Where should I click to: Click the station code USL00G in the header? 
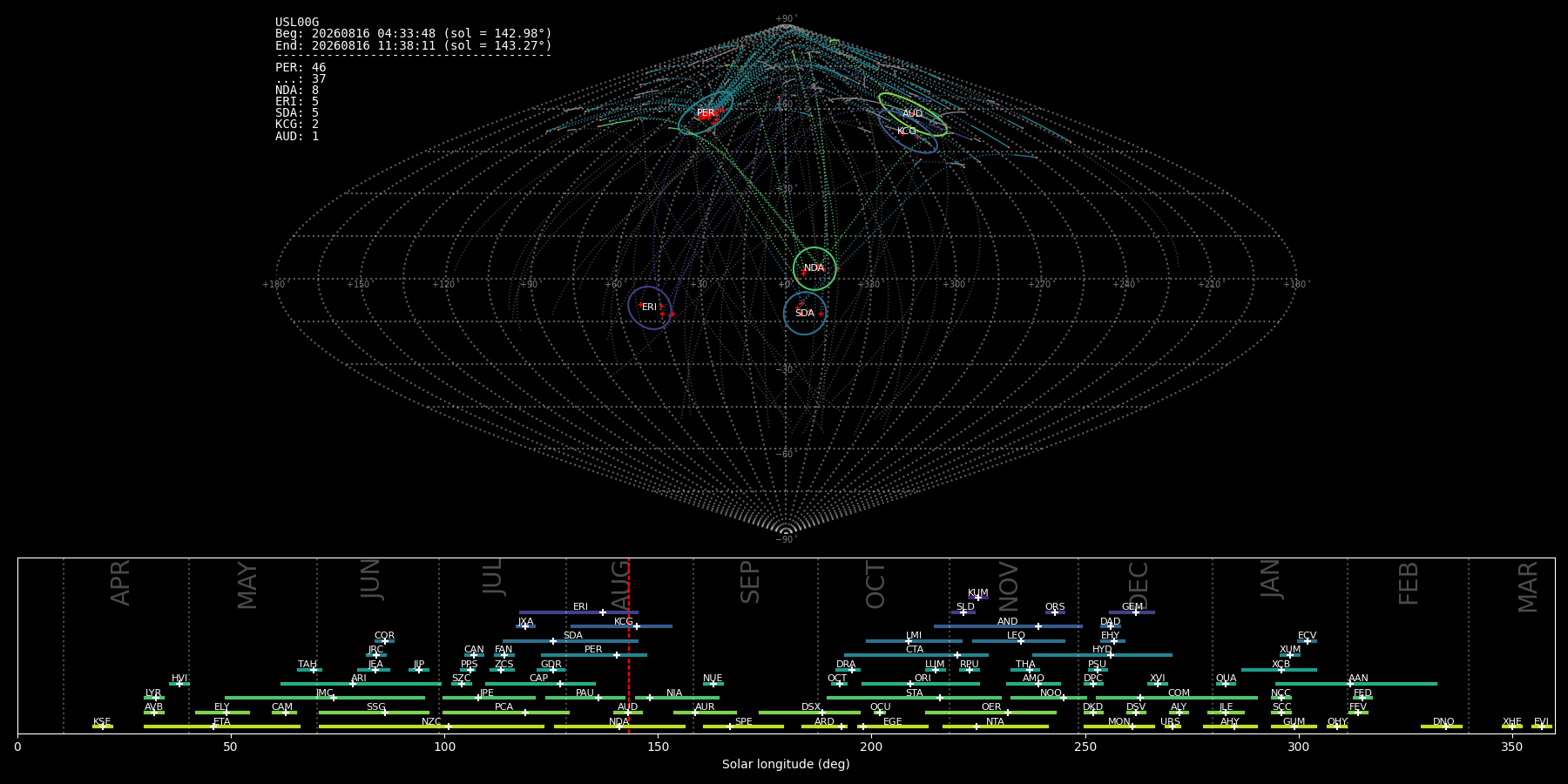point(297,23)
